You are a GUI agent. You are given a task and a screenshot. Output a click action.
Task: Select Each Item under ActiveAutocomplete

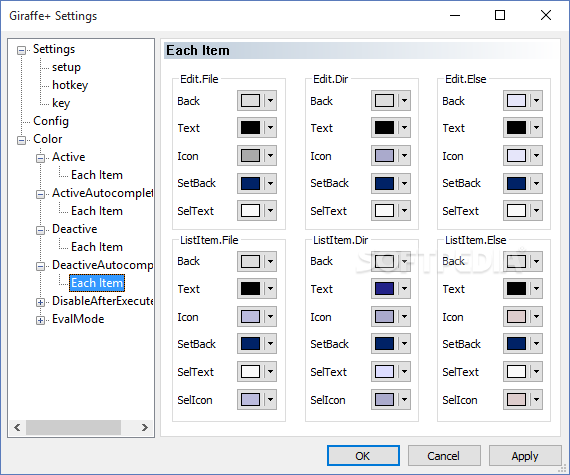pos(97,211)
